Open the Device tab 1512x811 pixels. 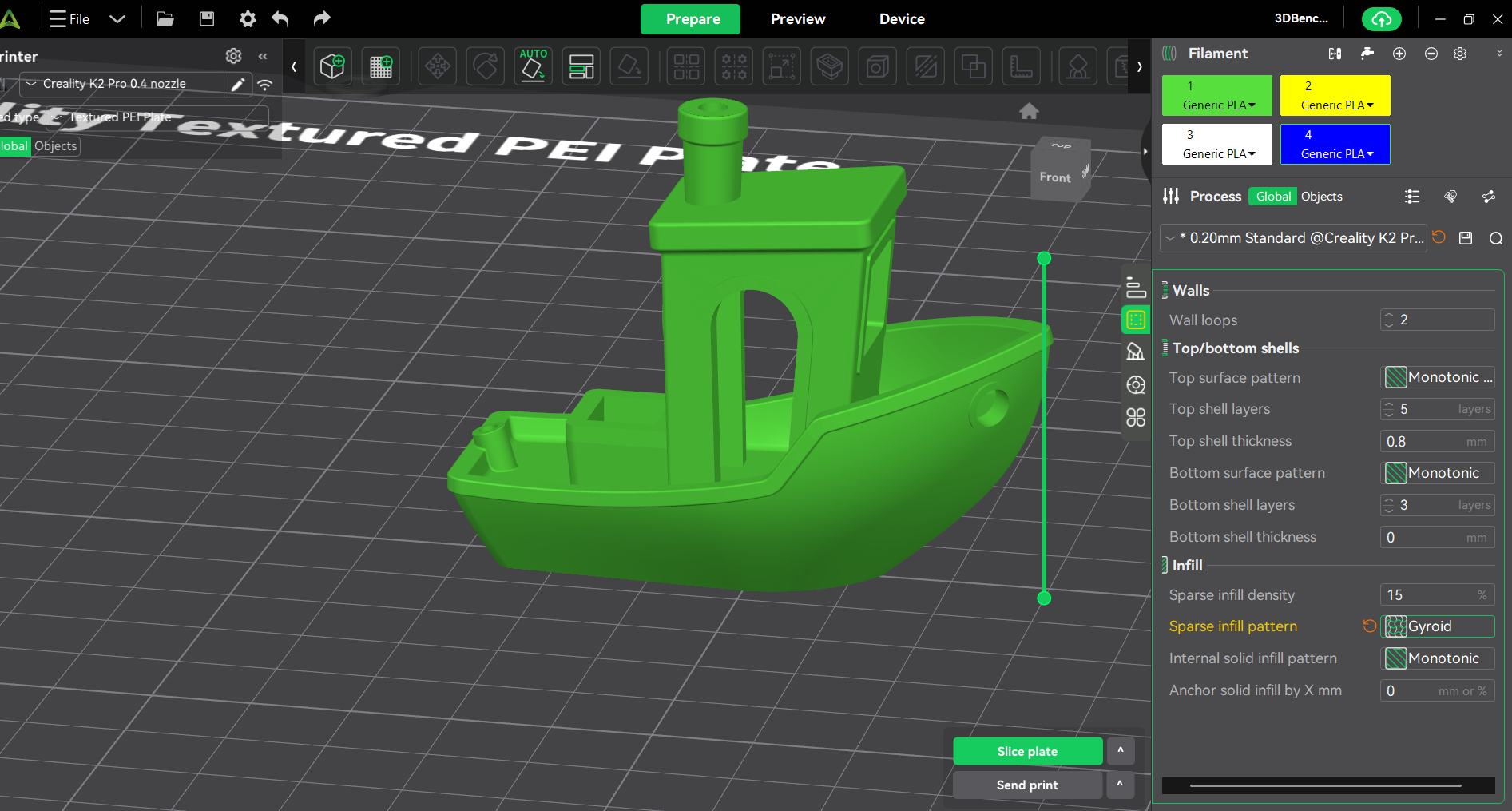point(902,19)
